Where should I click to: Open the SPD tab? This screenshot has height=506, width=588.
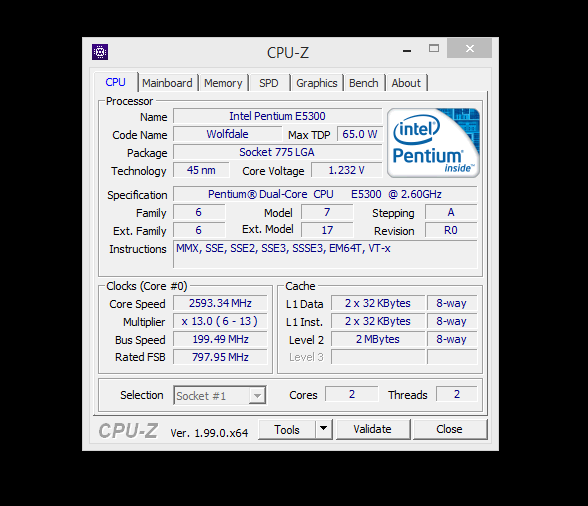(x=269, y=83)
